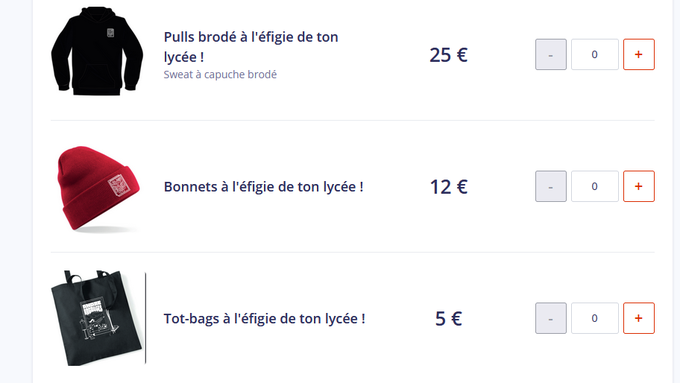Click "Tot-bags à l'éfigie de ton lycée !" title

265,319
